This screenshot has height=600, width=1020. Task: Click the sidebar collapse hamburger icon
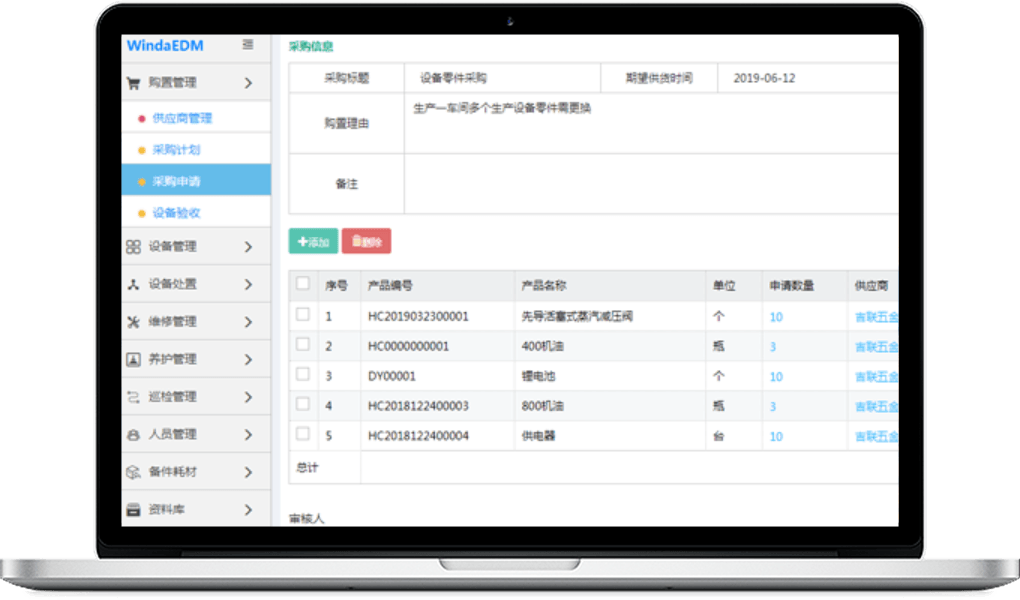click(248, 45)
